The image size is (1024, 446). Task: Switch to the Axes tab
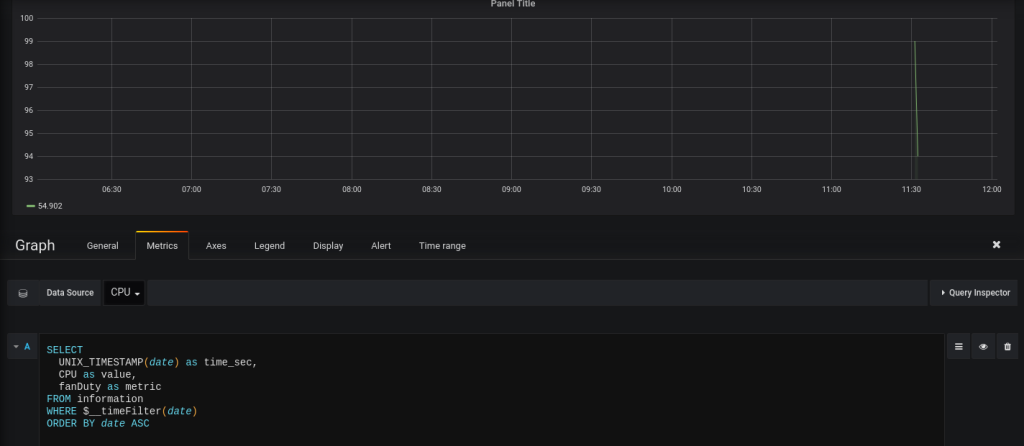pyautogui.click(x=216, y=246)
